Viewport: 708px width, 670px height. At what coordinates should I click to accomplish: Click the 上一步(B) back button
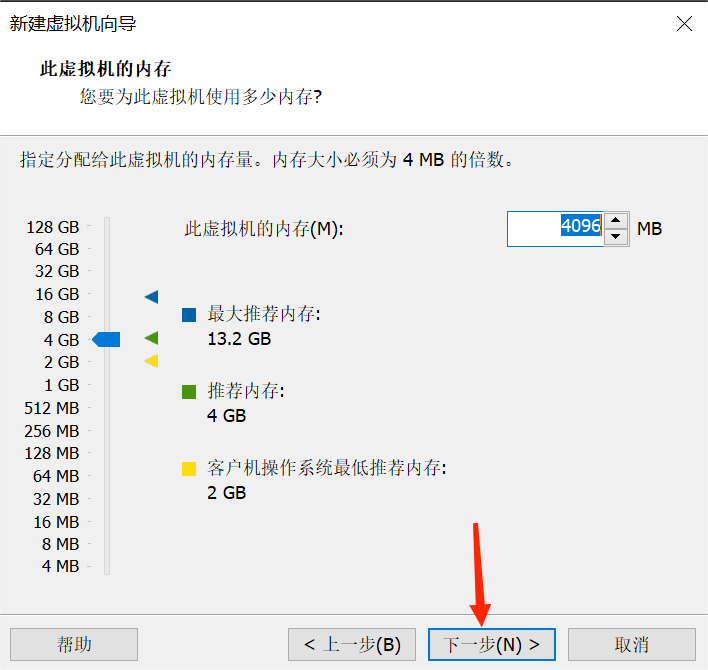click(352, 644)
